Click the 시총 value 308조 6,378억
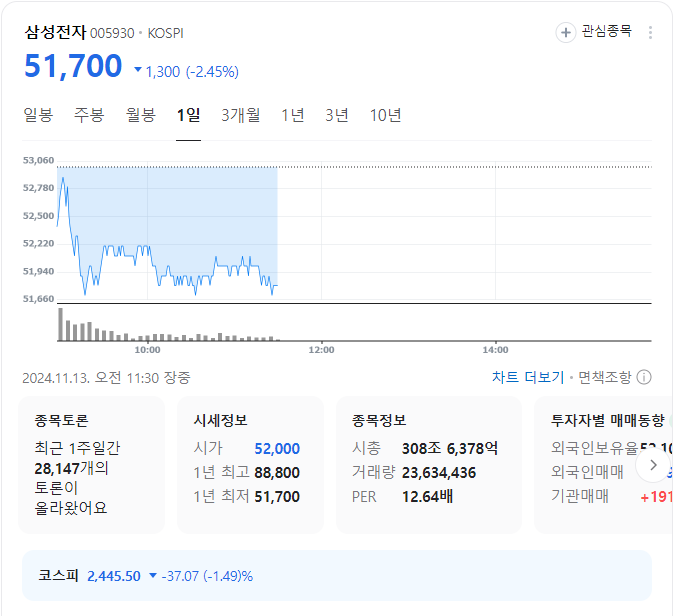The height and width of the screenshot is (616, 676). (x=450, y=448)
